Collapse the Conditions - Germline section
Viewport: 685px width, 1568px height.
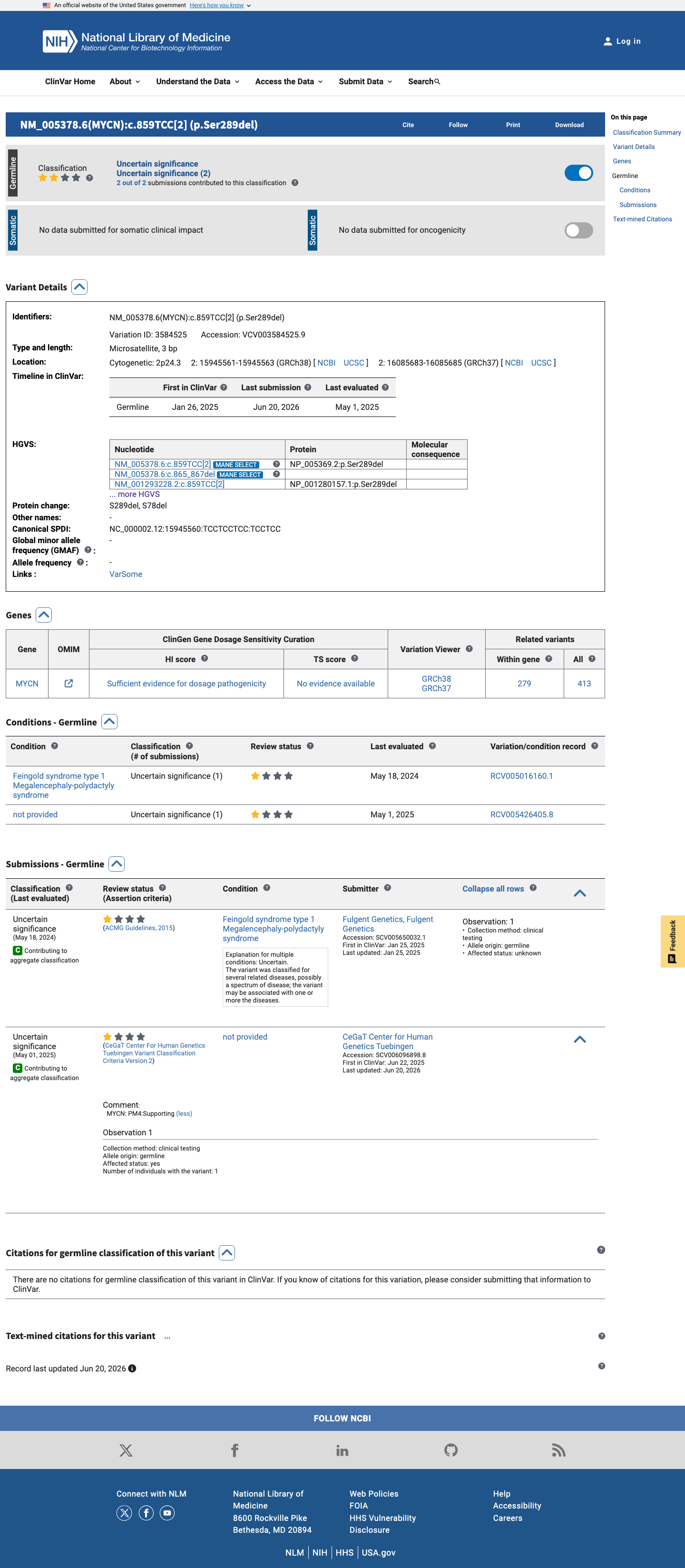point(109,722)
